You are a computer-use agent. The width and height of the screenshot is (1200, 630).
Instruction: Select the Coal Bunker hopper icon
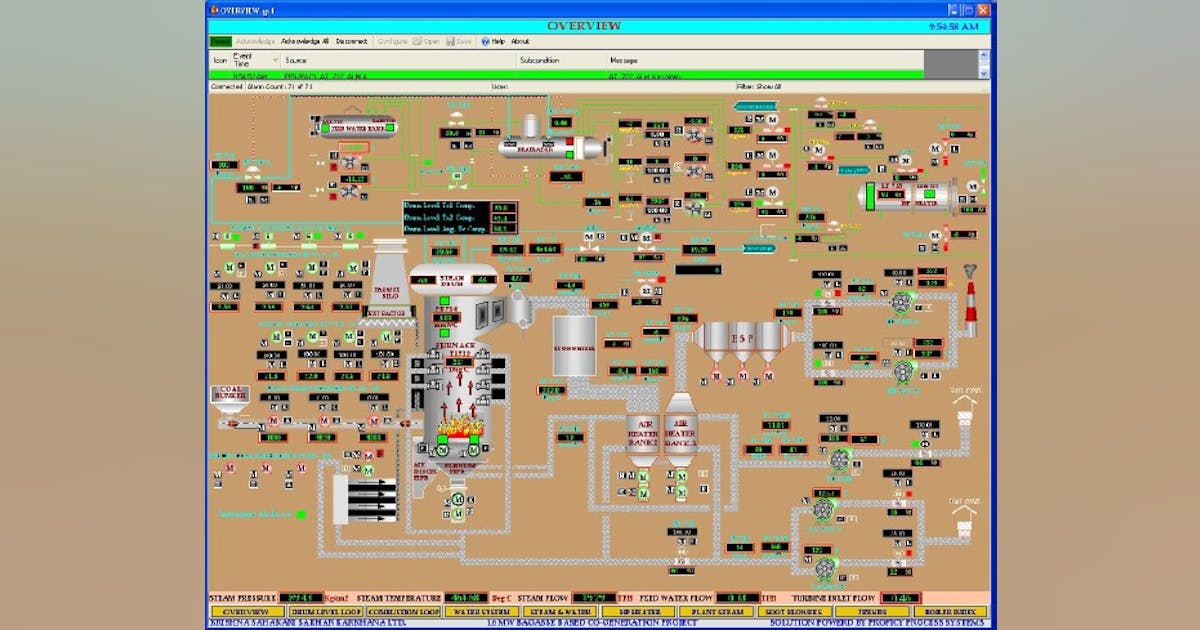(x=231, y=392)
